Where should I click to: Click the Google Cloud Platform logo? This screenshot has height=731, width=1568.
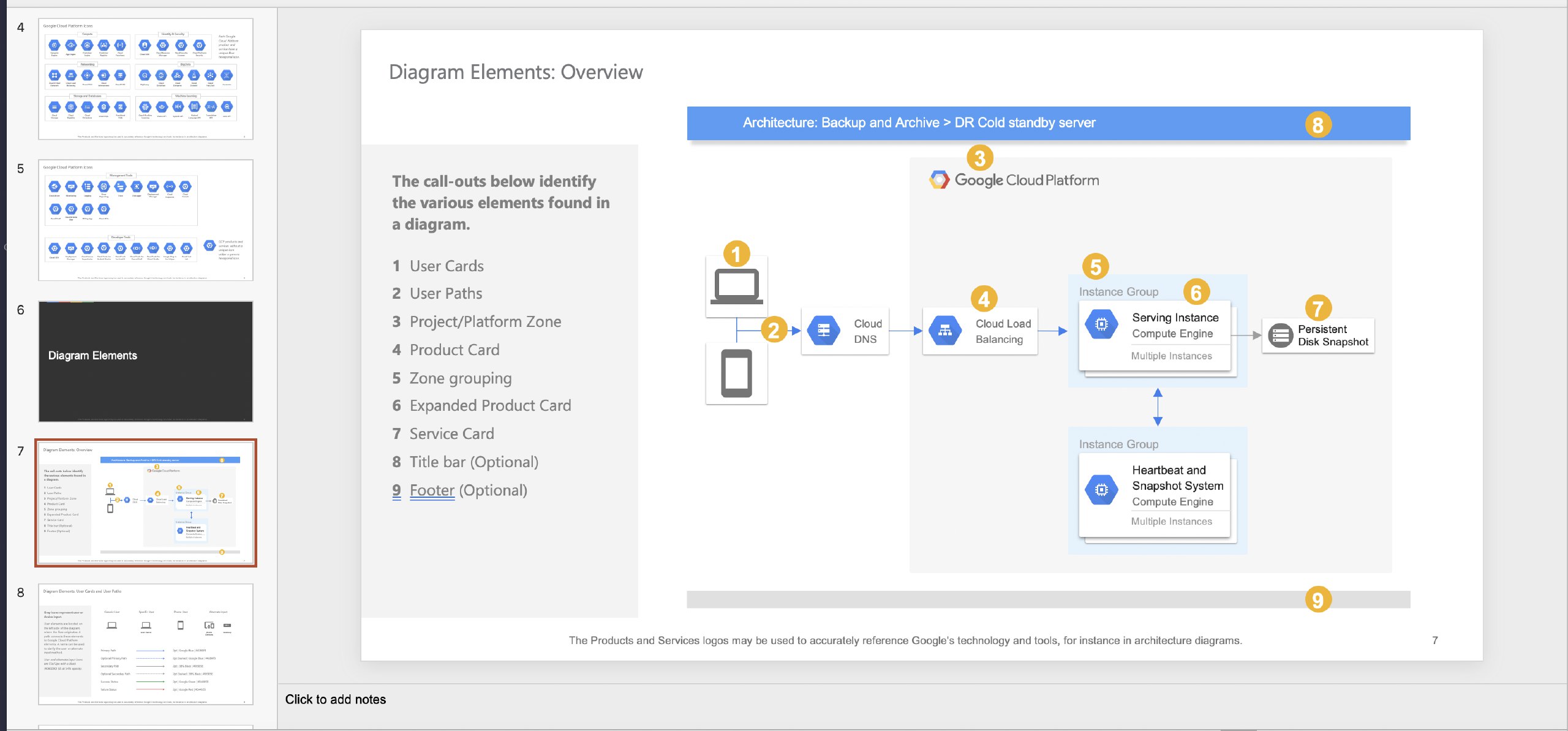1014,180
